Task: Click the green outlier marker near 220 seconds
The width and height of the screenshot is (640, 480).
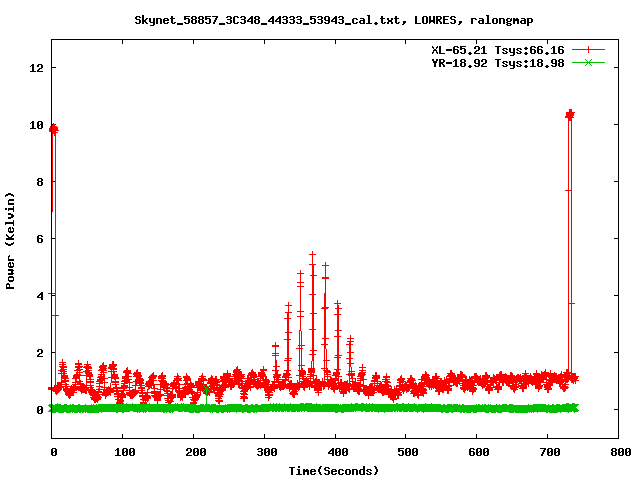Action: 206,389
